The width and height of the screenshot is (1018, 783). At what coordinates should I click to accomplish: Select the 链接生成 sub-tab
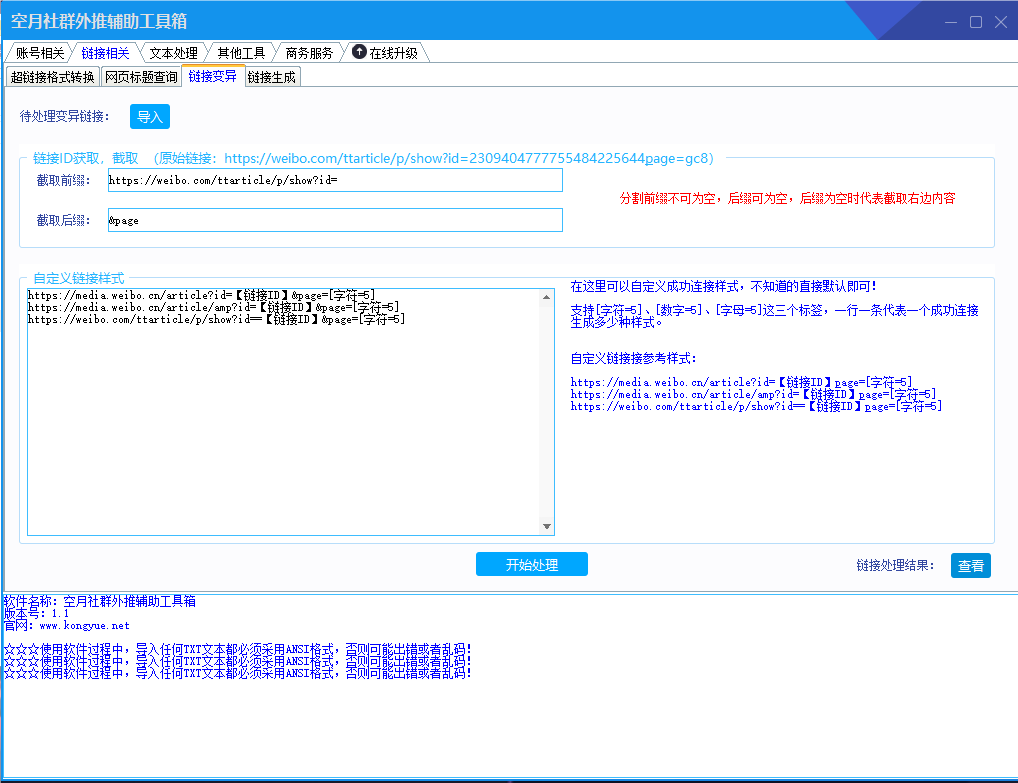[272, 77]
